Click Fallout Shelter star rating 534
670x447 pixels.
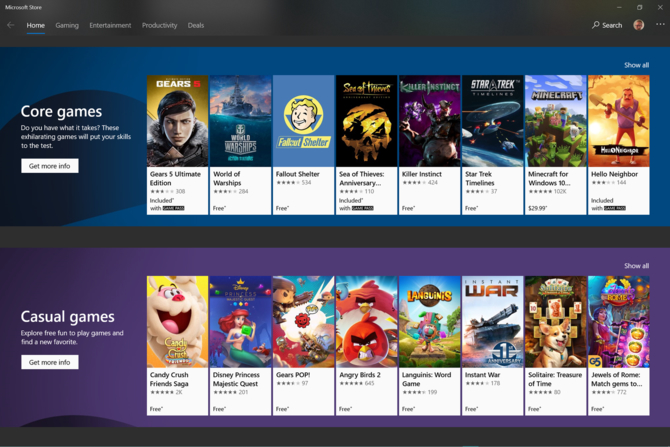[294, 182]
